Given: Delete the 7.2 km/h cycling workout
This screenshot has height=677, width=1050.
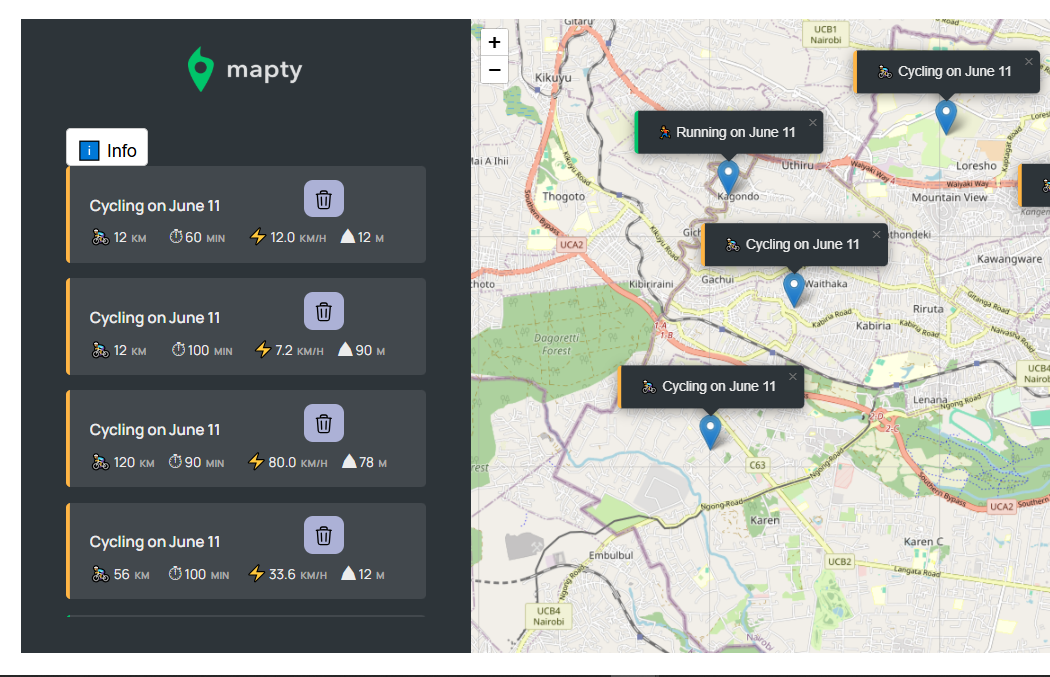Looking at the screenshot, I should (323, 311).
